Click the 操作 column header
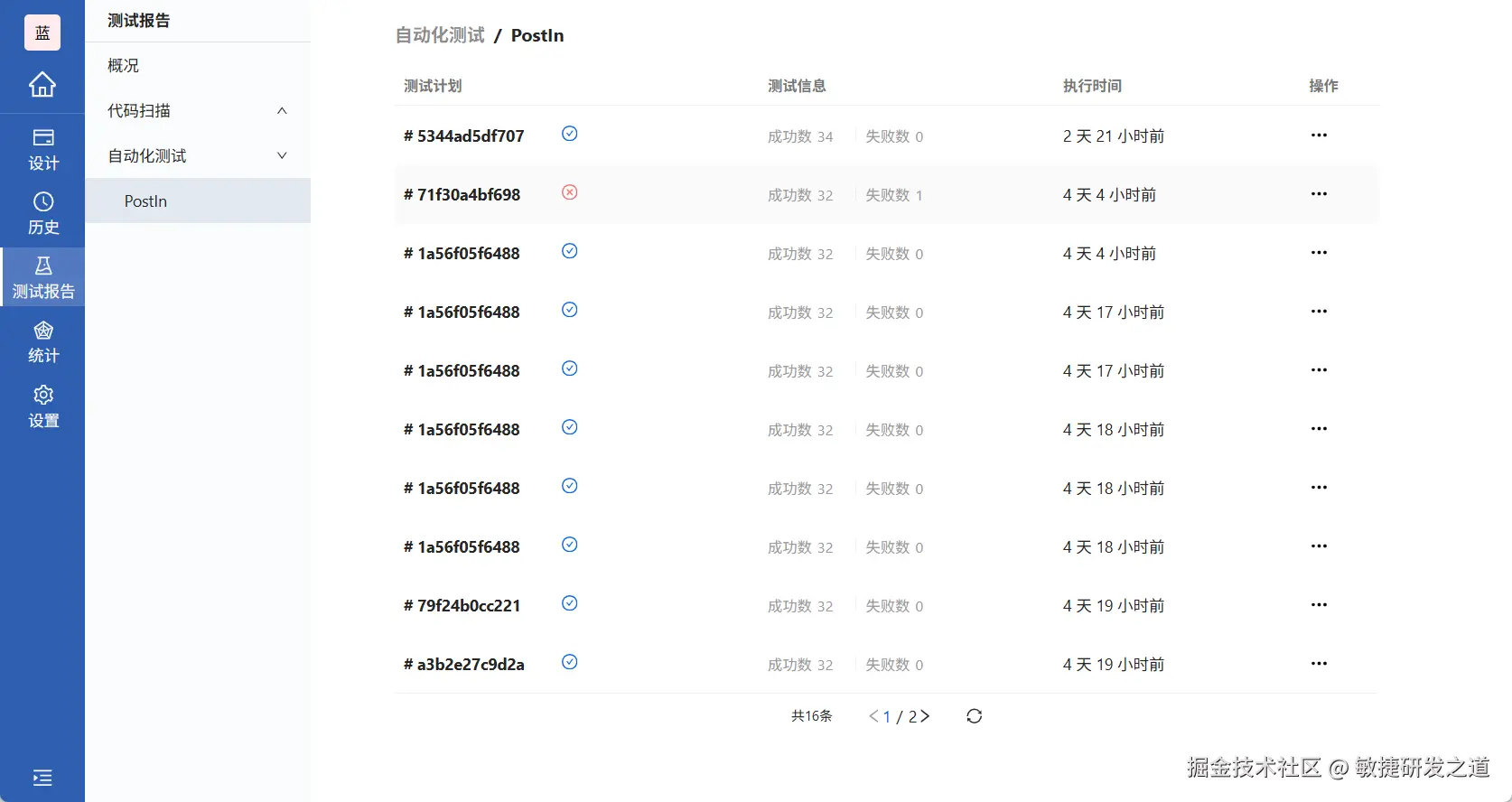The image size is (1512, 802). pyautogui.click(x=1323, y=86)
